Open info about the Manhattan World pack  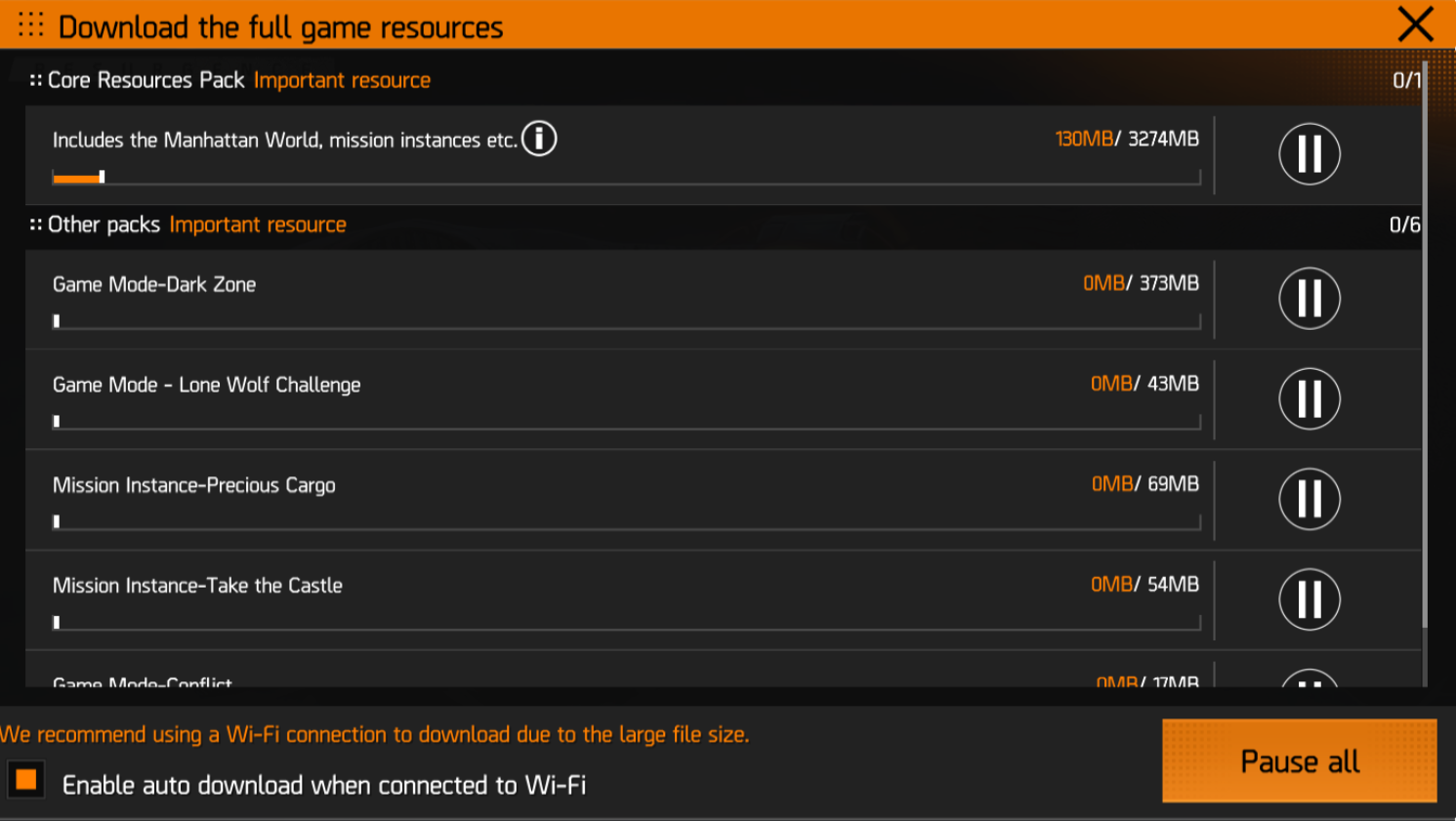(539, 139)
